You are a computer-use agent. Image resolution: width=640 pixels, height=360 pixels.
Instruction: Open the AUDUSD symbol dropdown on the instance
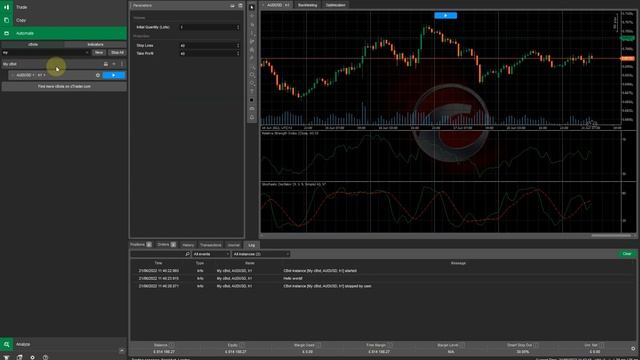point(25,75)
